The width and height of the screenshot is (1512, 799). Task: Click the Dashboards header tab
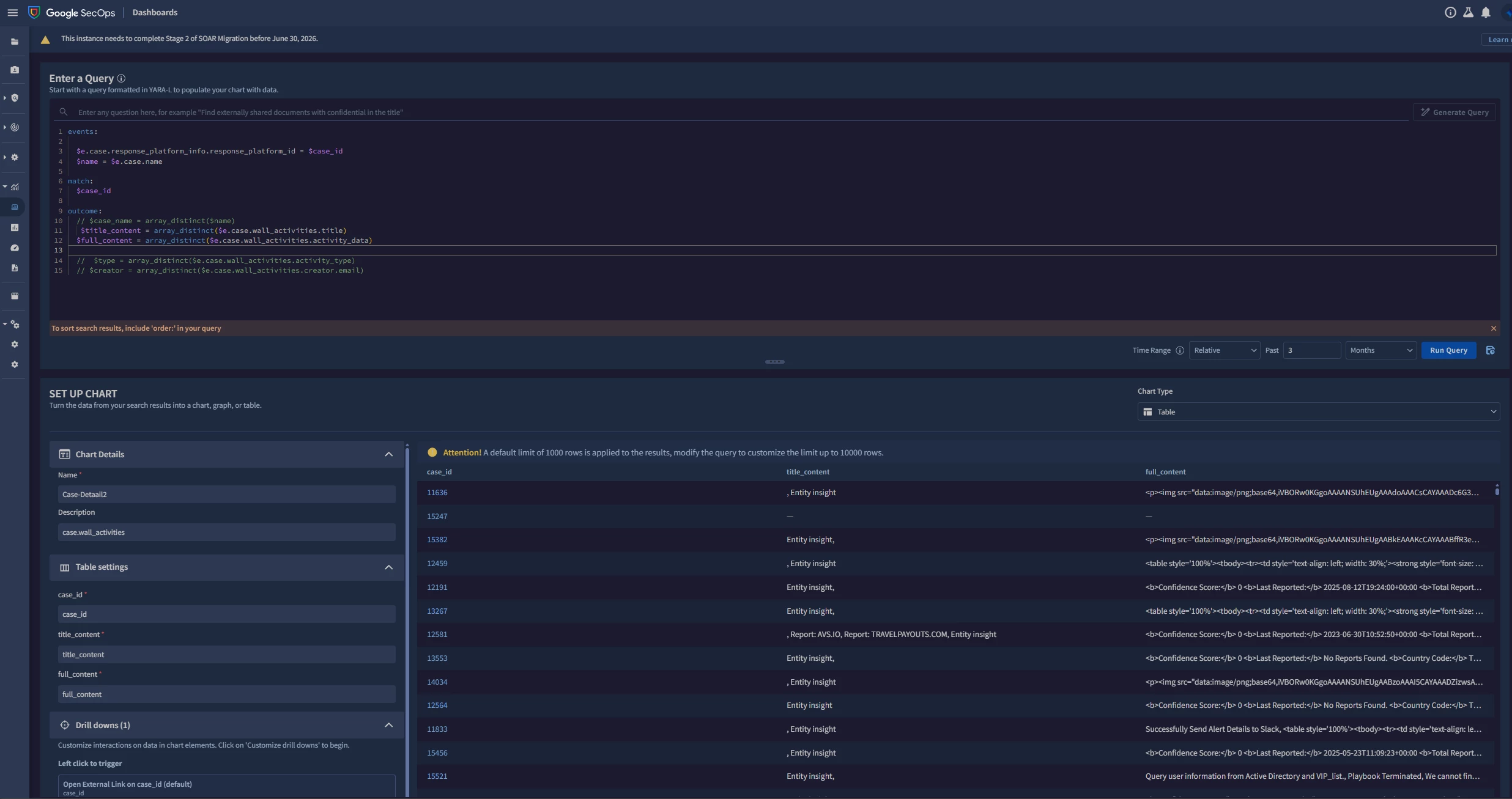click(155, 12)
